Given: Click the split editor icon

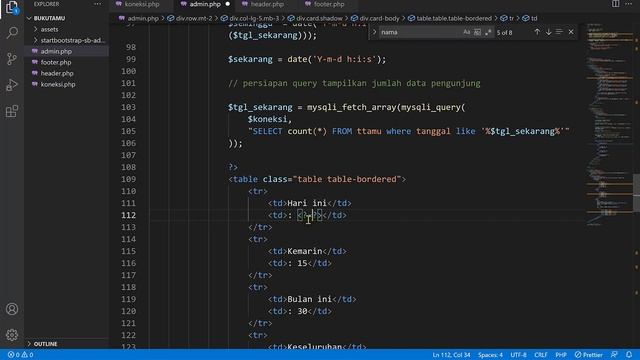Looking at the screenshot, I should 615,4.
